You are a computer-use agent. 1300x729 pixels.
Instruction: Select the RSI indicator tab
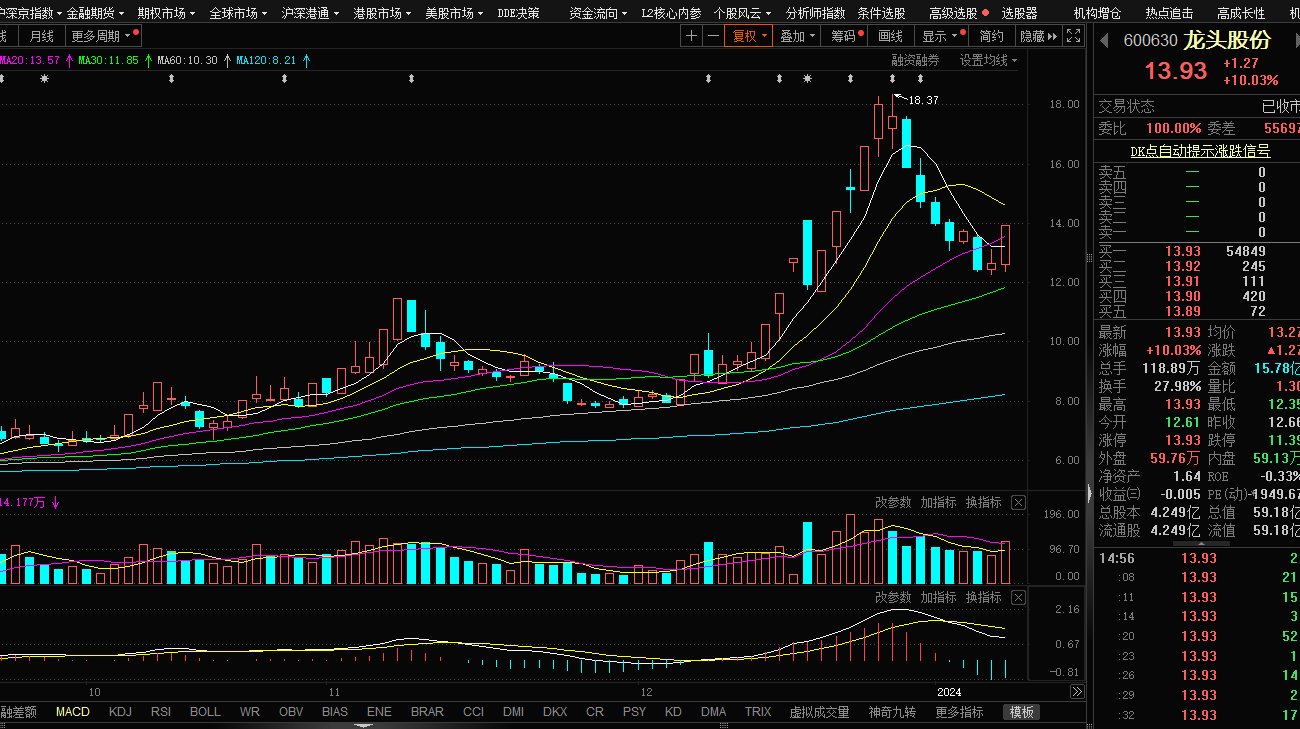coord(160,712)
